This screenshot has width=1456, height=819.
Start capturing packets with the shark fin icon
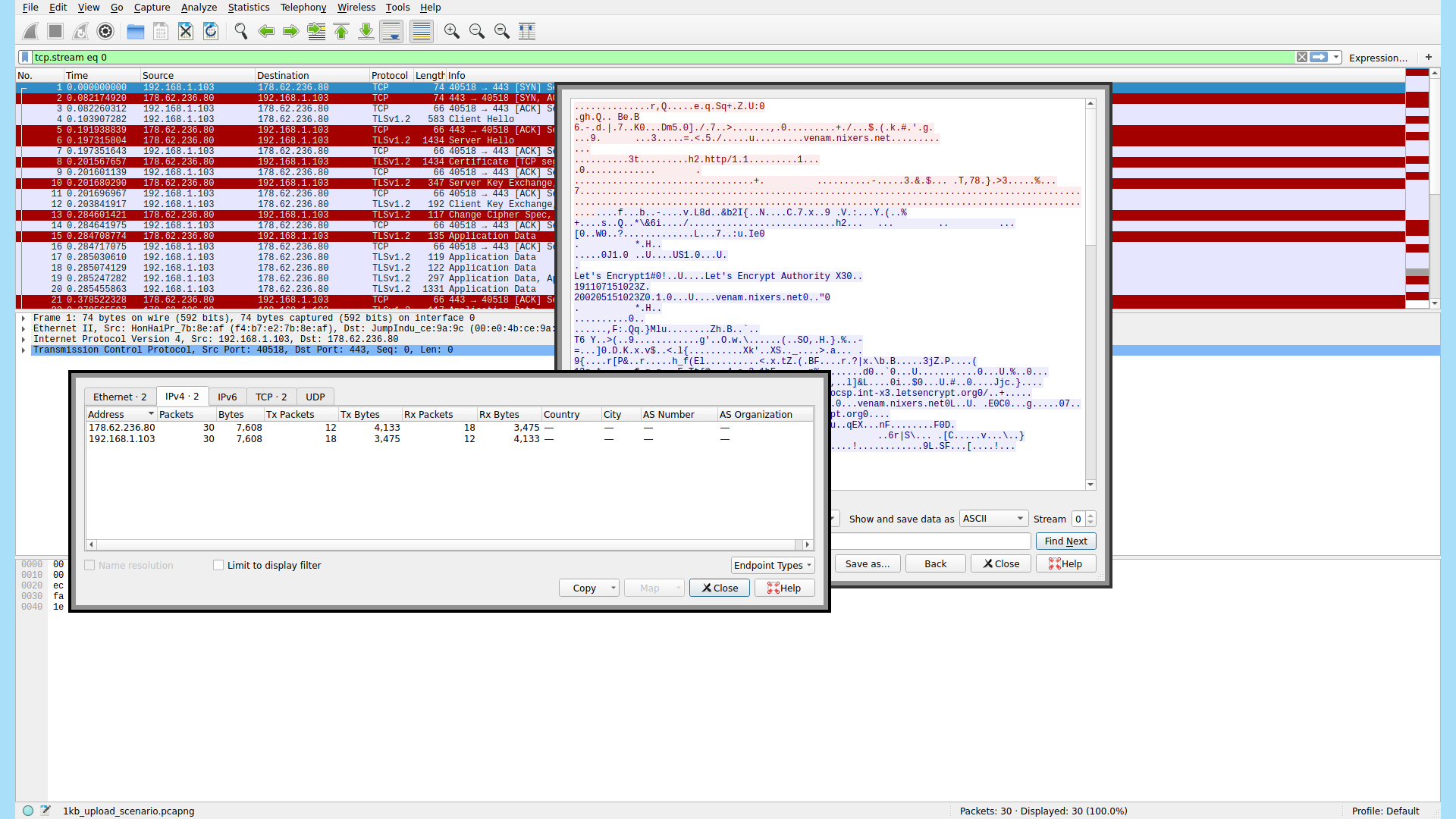[x=31, y=31]
